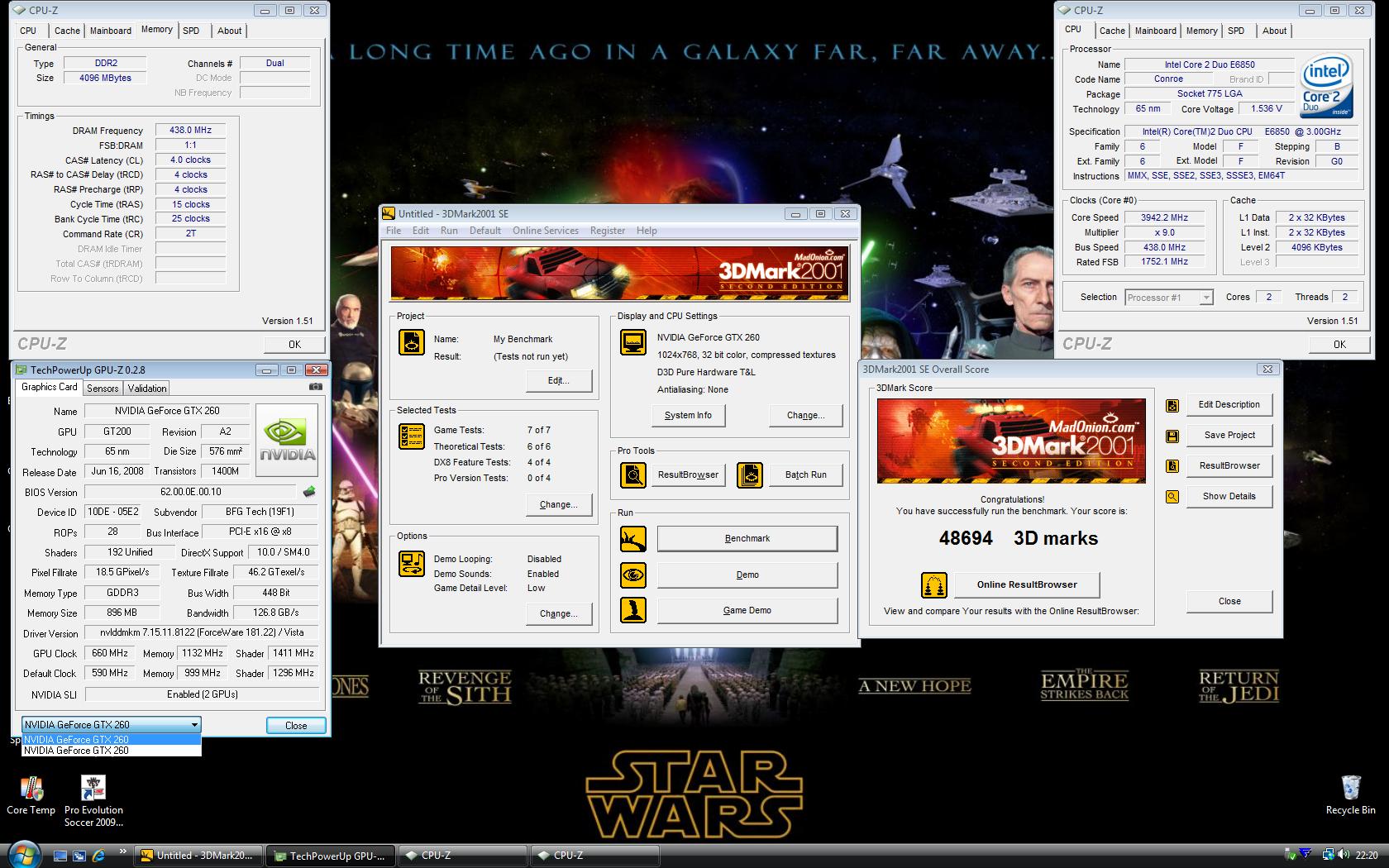Click the taskbar clock showing 22:20
The height and width of the screenshot is (868, 1389).
(x=1367, y=856)
